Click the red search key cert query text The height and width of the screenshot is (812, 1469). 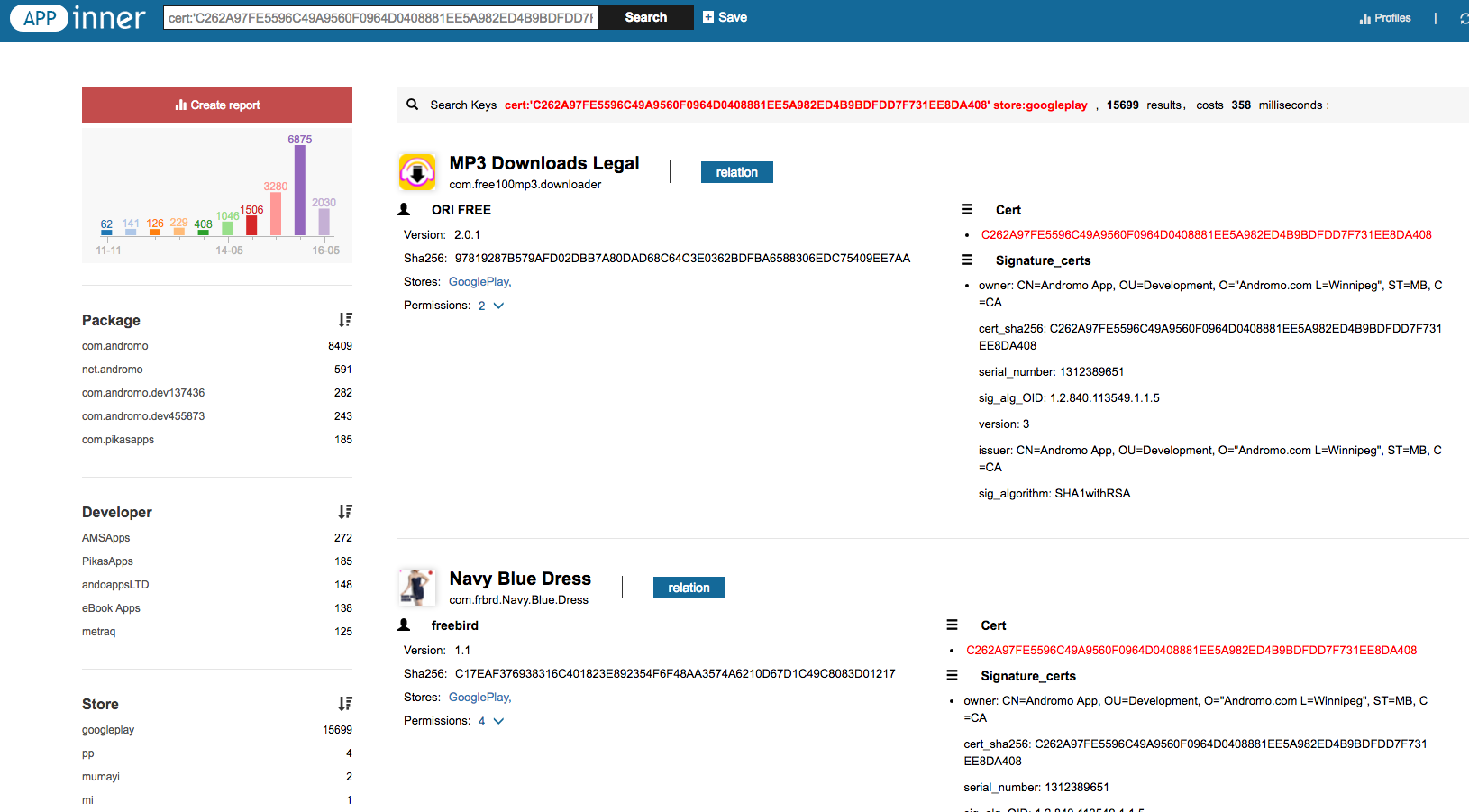click(x=796, y=105)
